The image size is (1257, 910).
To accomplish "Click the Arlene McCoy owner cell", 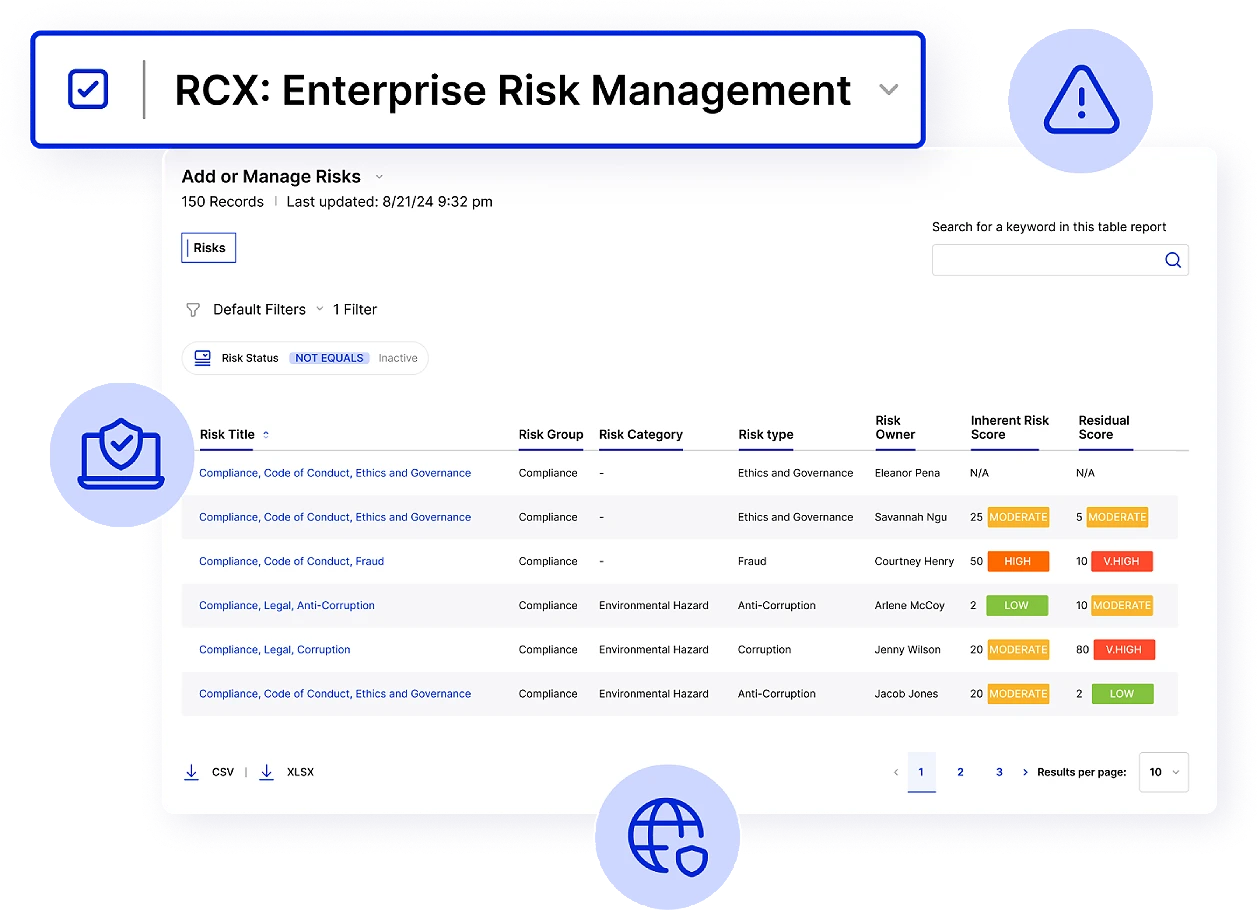I will coord(909,605).
